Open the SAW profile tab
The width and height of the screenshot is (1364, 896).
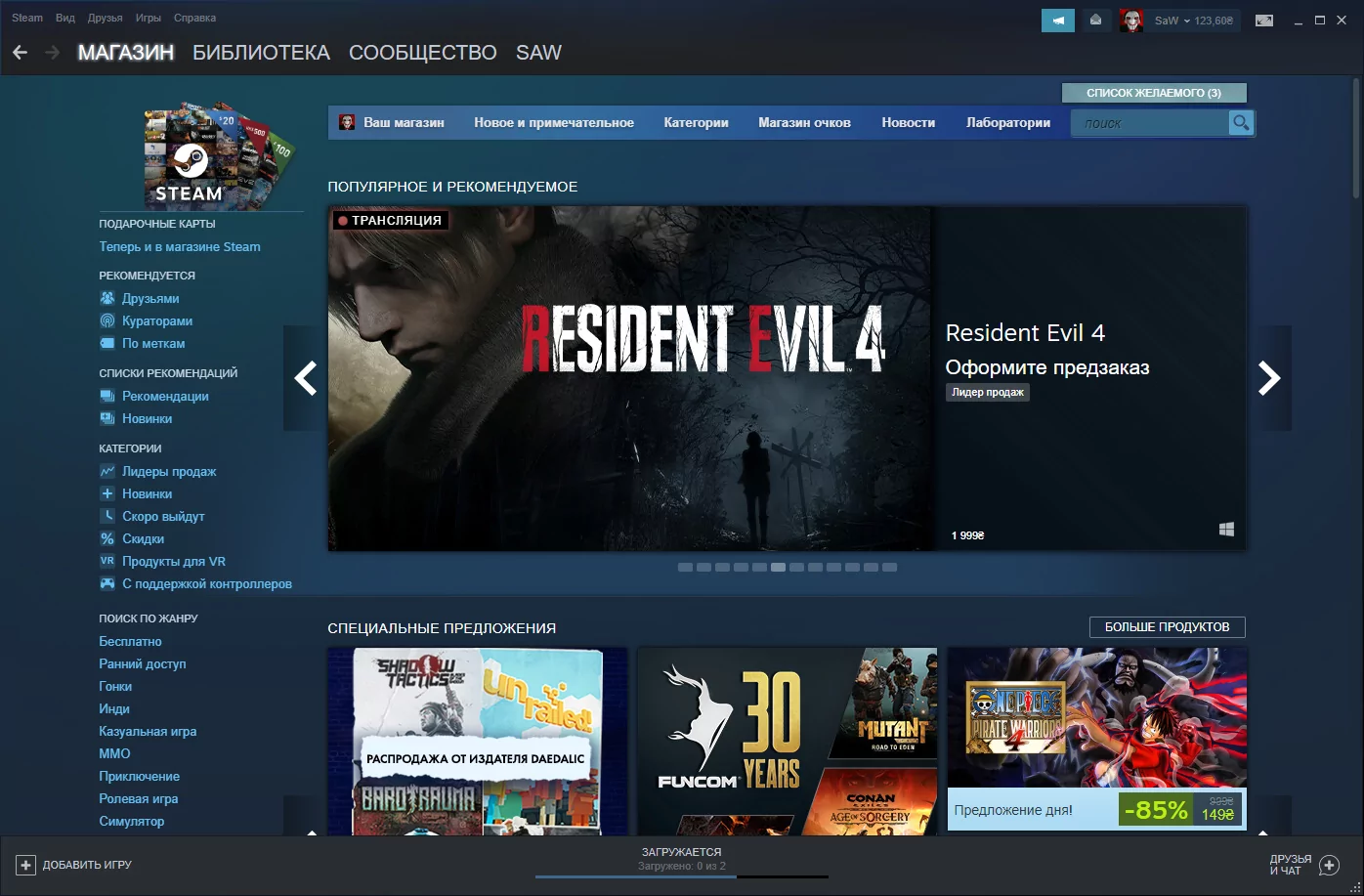pos(538,53)
